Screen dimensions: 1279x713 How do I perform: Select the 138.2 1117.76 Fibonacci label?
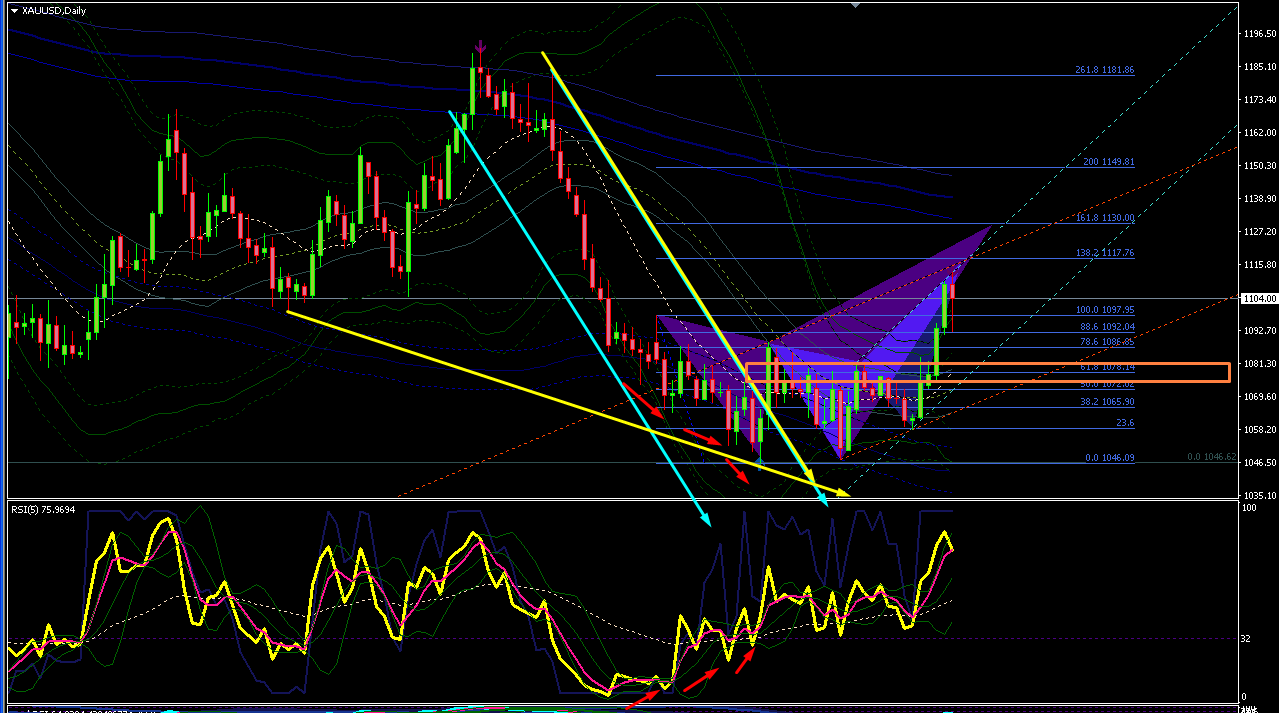click(1104, 254)
